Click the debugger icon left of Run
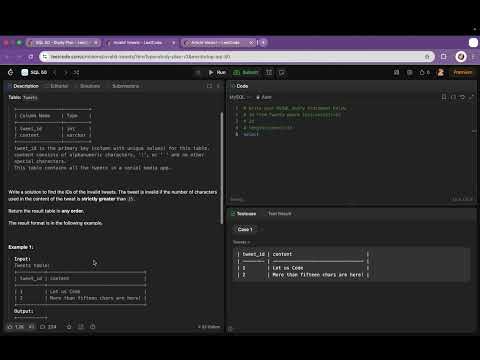The width and height of the screenshot is (480, 360). point(198,72)
